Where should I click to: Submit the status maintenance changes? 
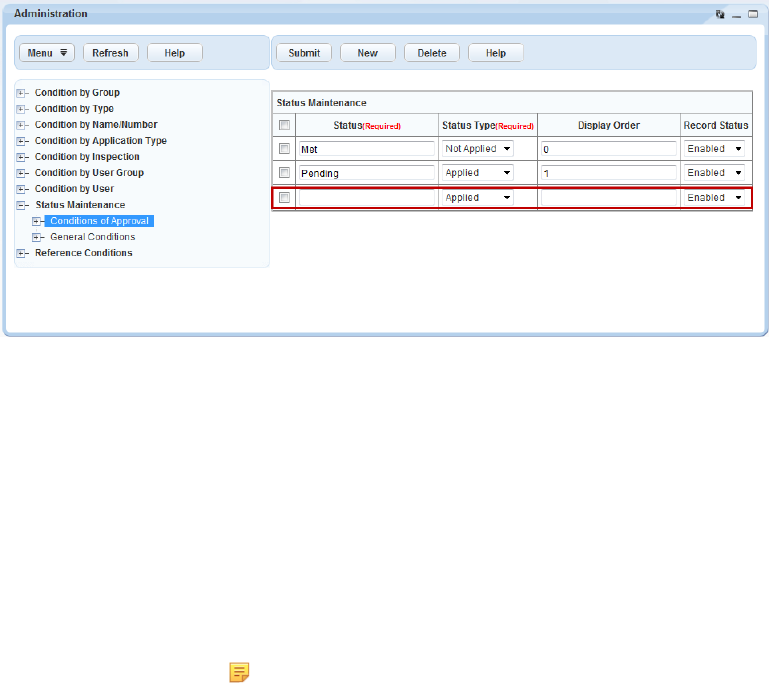[304, 53]
